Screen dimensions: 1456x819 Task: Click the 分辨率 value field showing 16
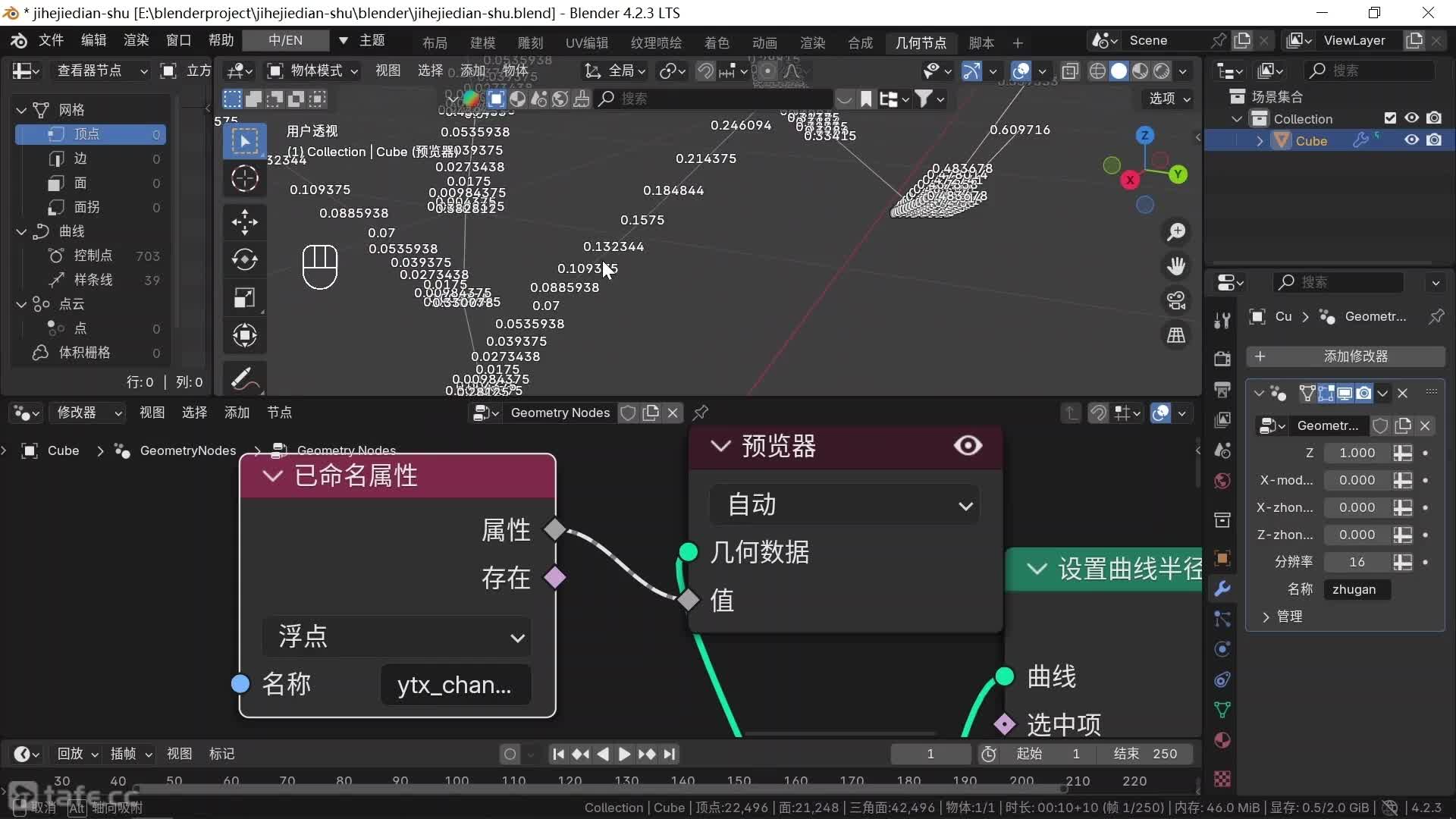[1357, 562]
